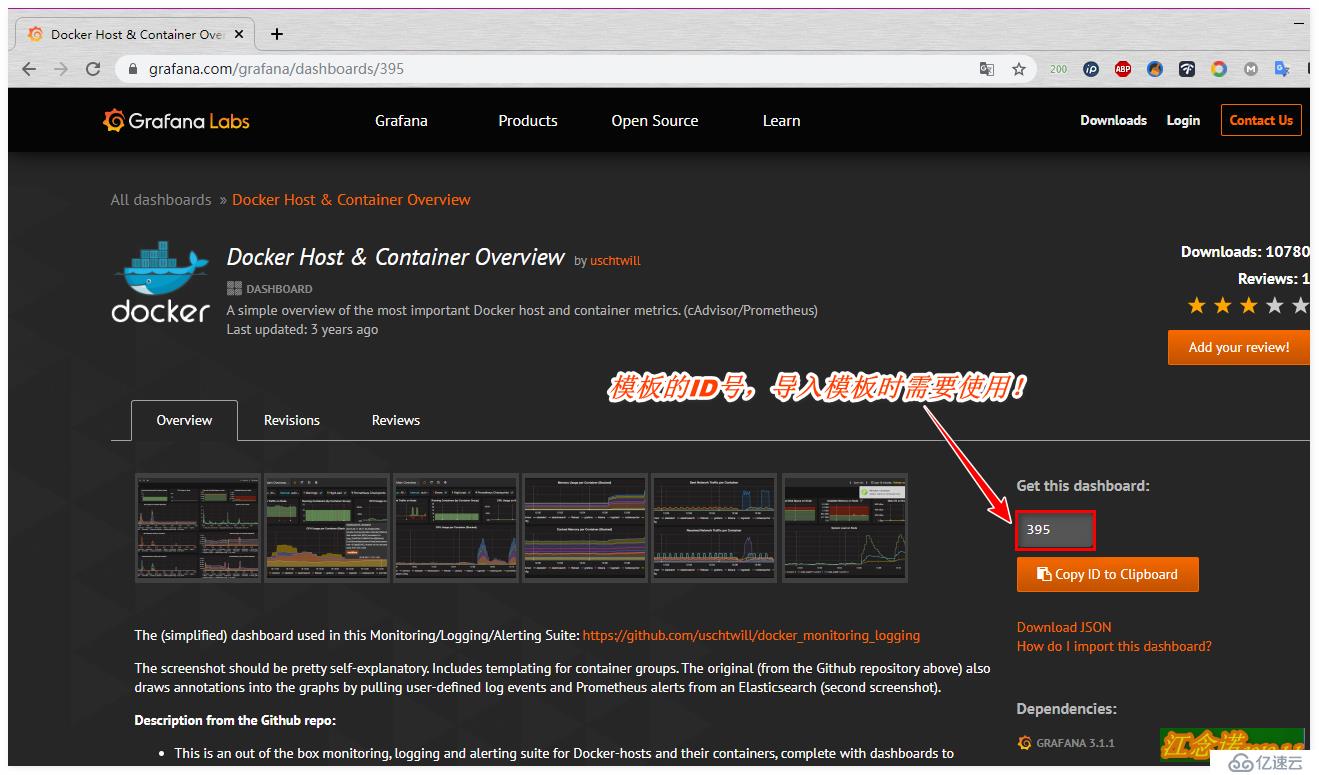
Task: Open the third dashboard screenshot thumbnail
Action: point(456,527)
